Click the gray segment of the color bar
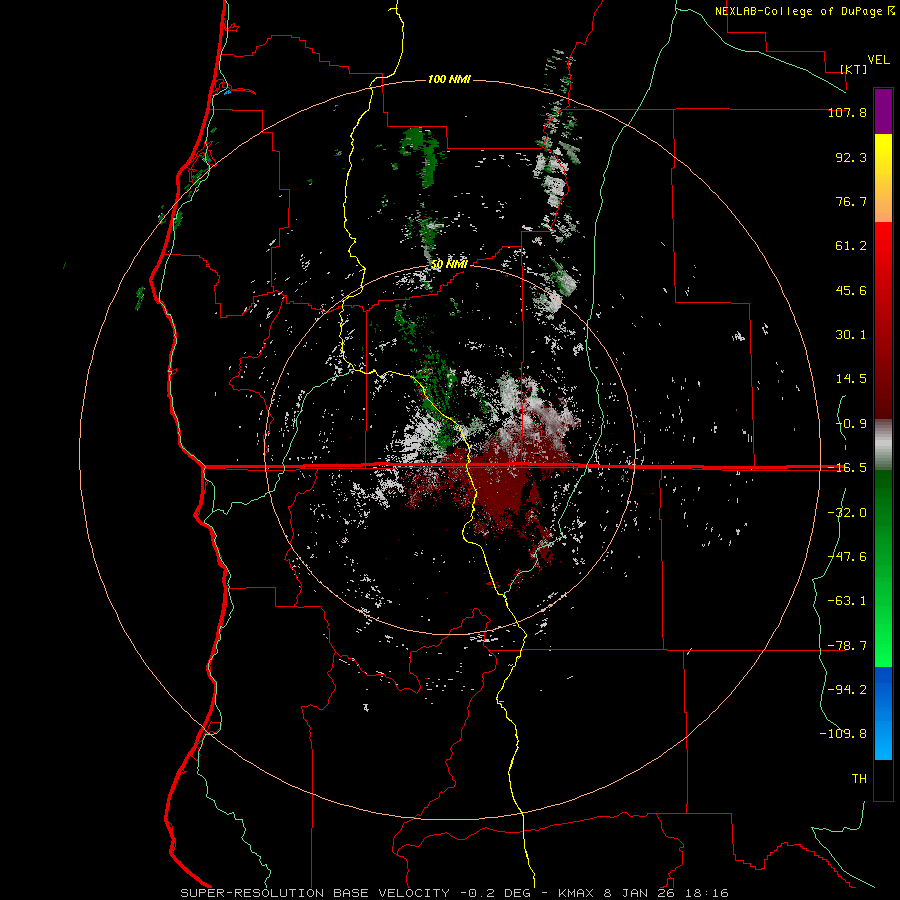This screenshot has width=900, height=900. pyautogui.click(x=883, y=445)
